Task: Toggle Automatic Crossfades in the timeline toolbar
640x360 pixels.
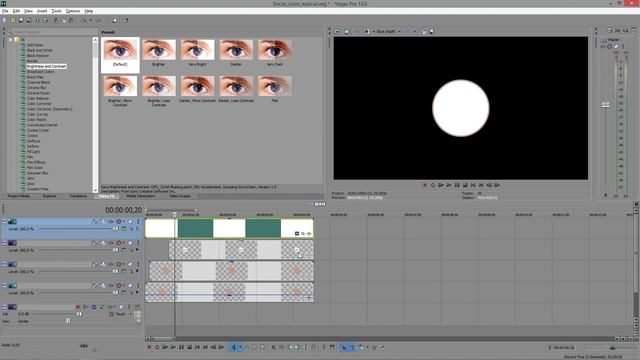Action: [x=351, y=347]
